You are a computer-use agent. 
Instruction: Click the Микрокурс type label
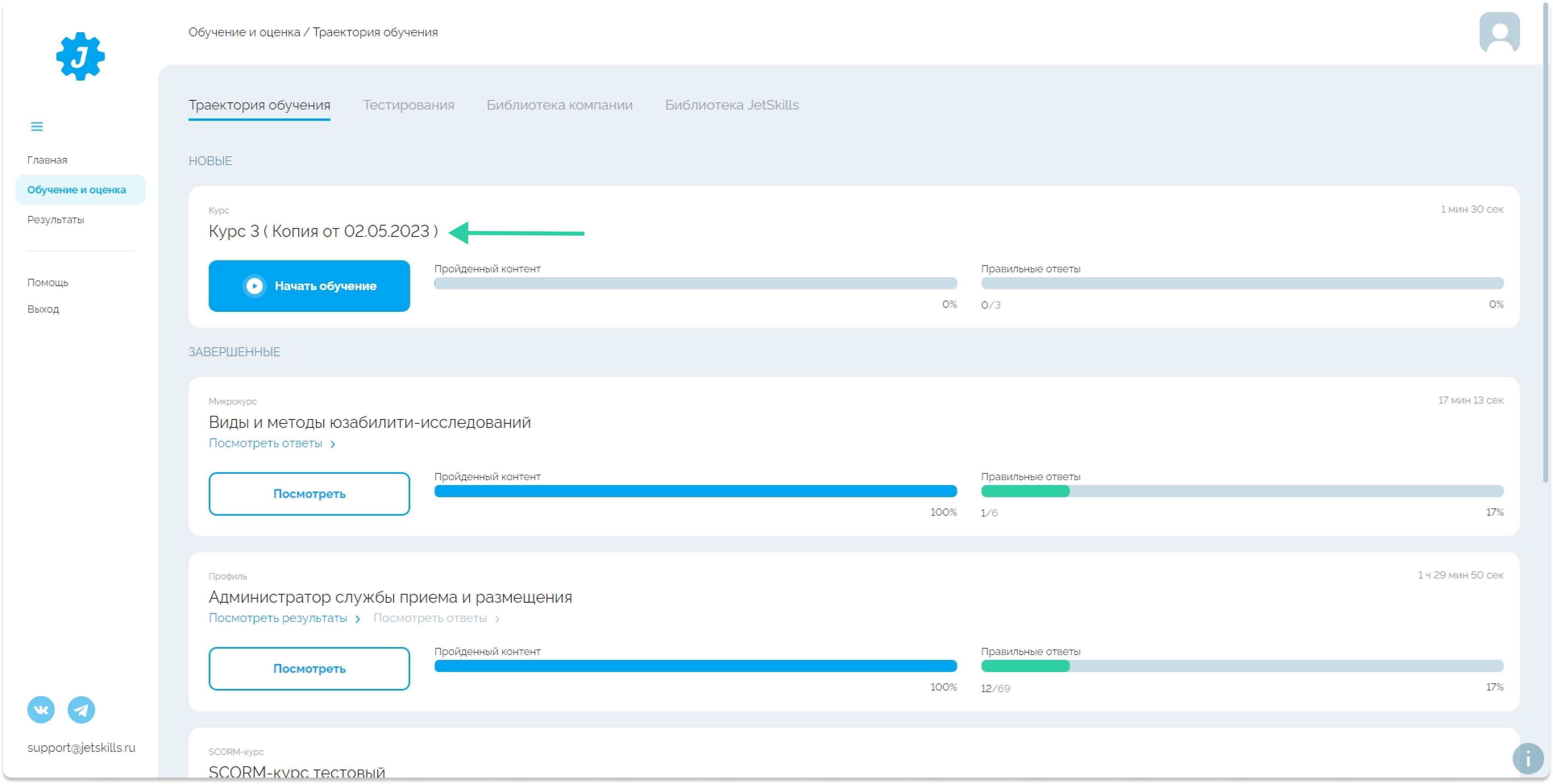pos(232,401)
